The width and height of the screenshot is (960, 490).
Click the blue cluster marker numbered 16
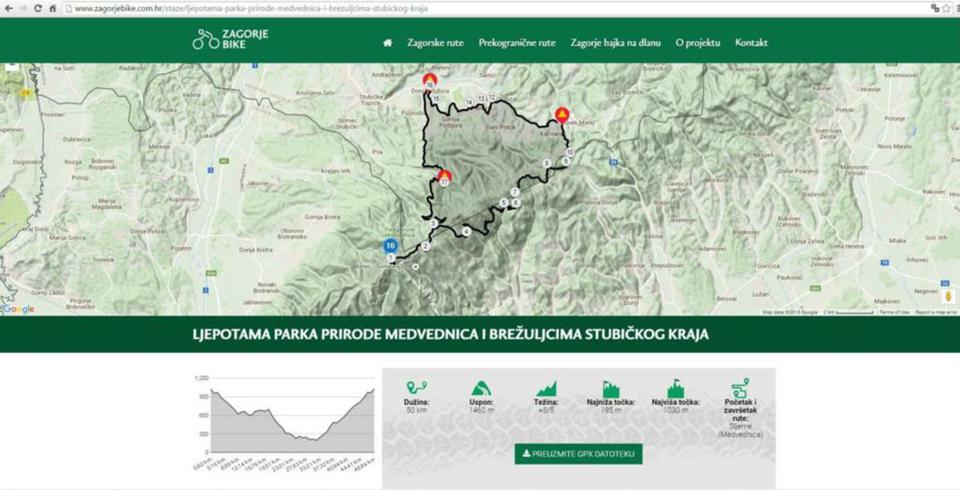point(390,245)
